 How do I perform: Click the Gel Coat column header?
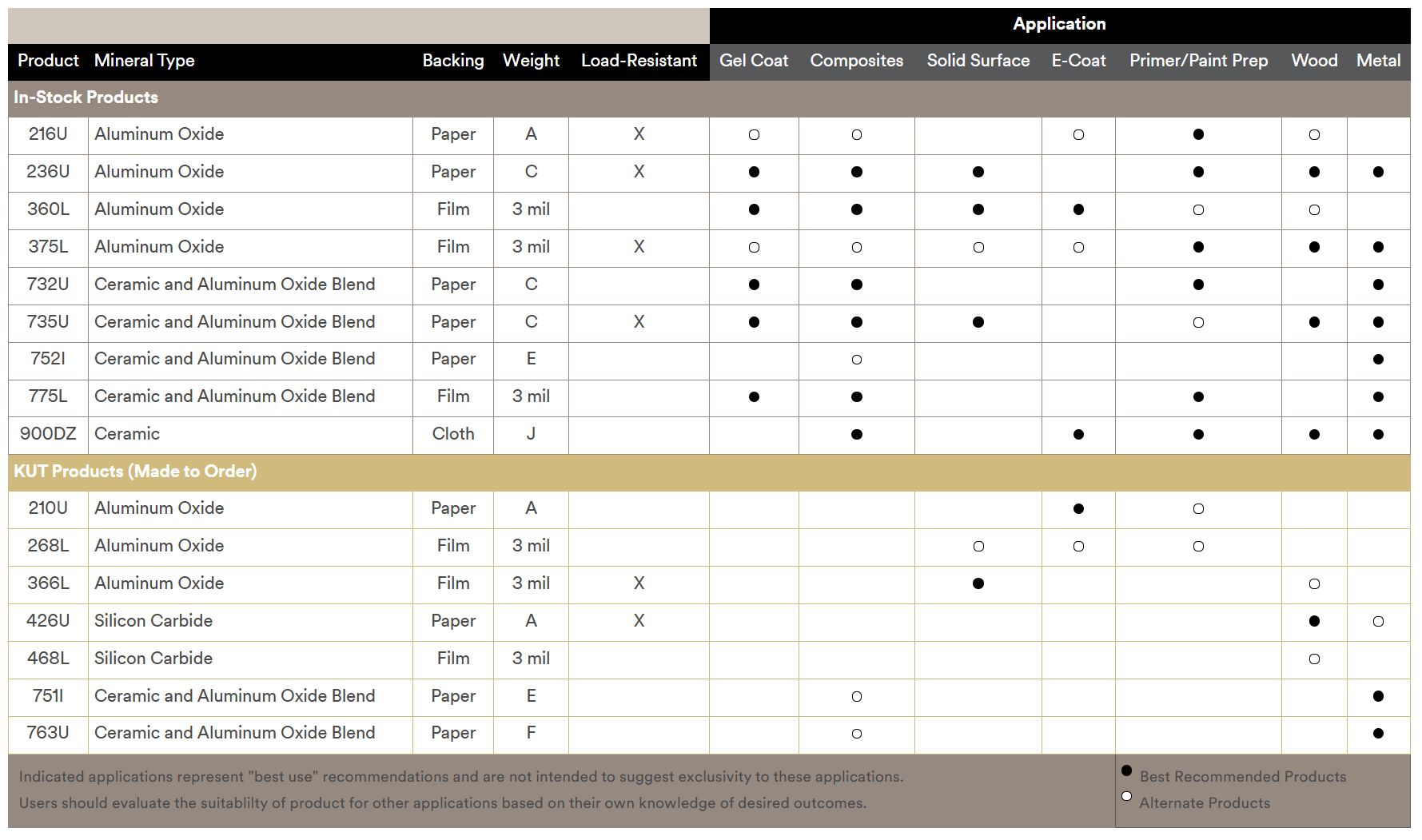(x=753, y=61)
